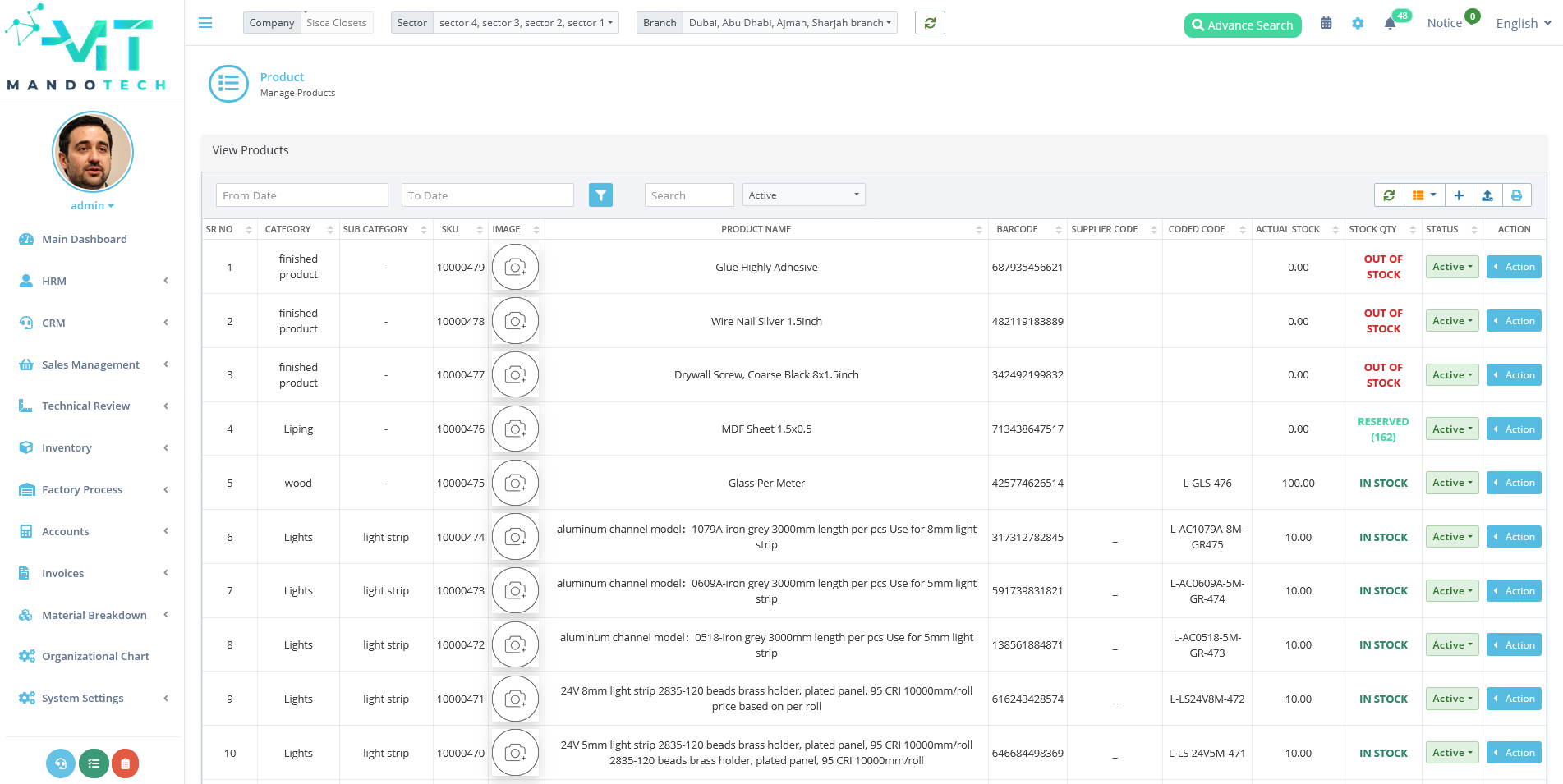1563x784 pixels.
Task: Click inside the Search input field
Action: (x=688, y=195)
